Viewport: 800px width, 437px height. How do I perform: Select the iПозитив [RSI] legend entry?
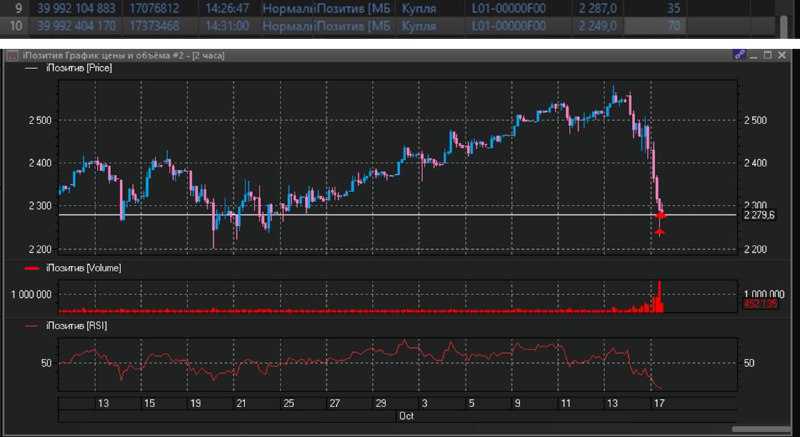pos(66,325)
